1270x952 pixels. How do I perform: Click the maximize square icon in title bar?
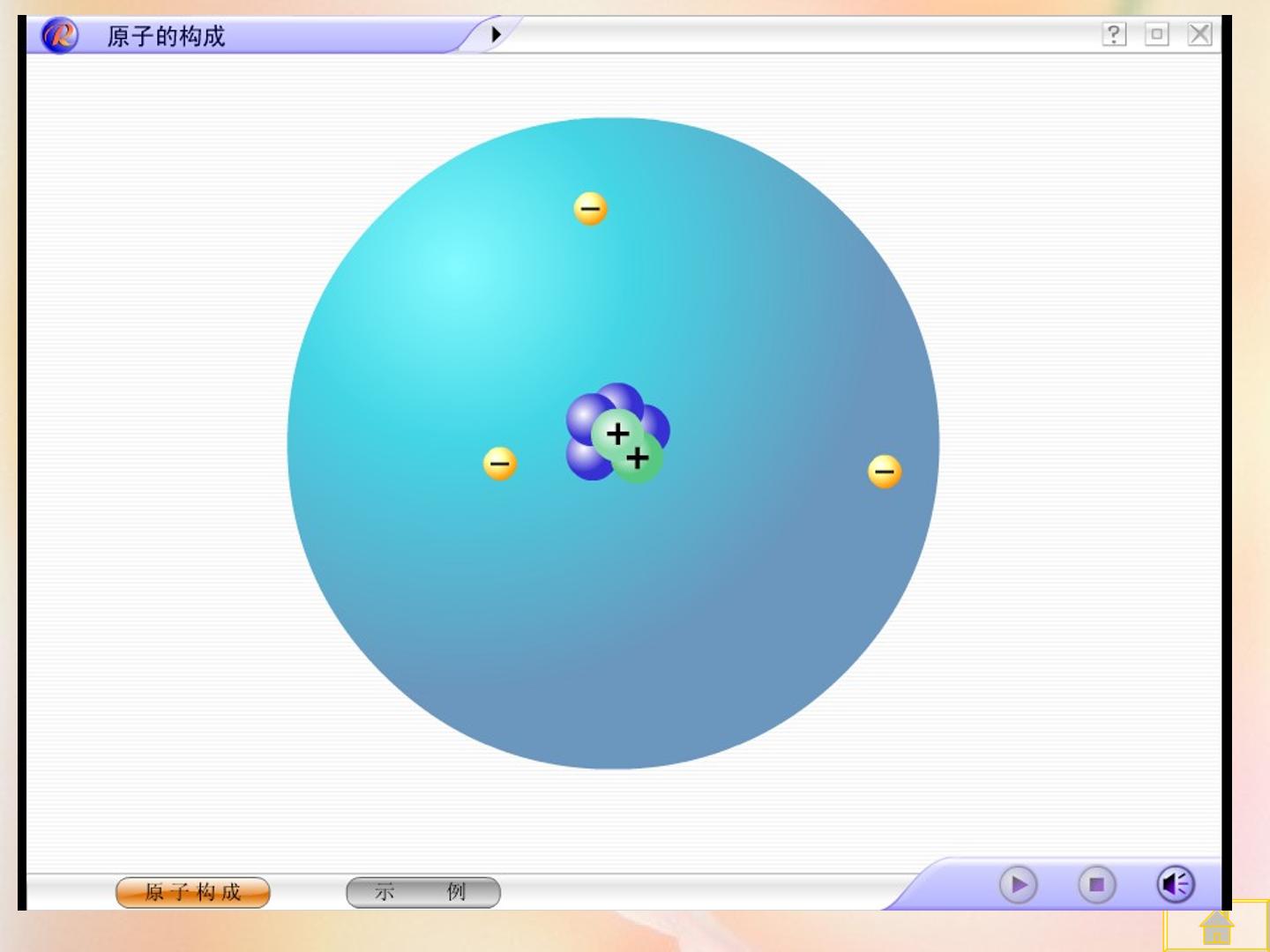pyautogui.click(x=1157, y=34)
